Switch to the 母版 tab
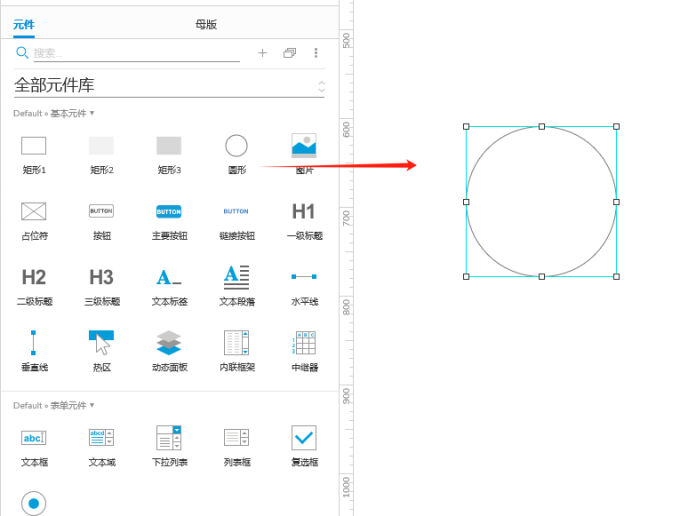 (206, 25)
